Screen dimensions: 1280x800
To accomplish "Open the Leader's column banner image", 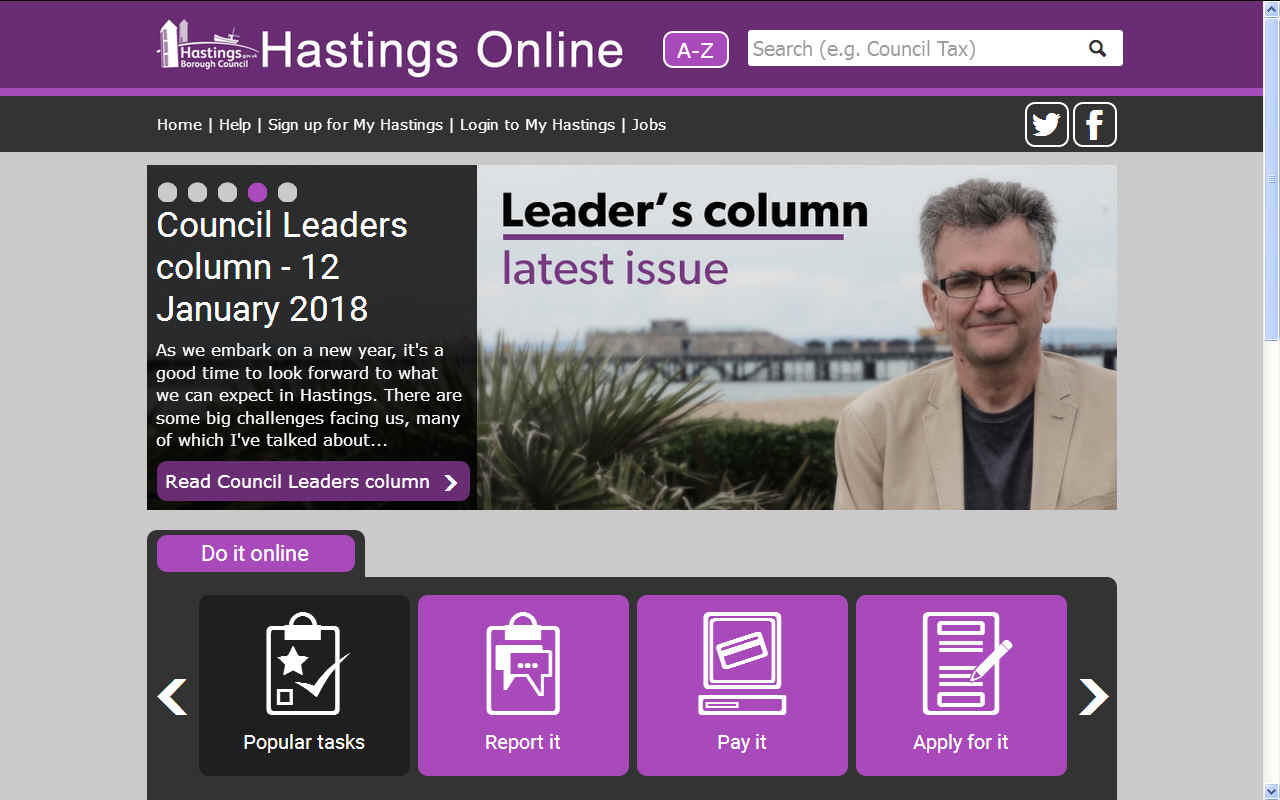I will (797, 337).
